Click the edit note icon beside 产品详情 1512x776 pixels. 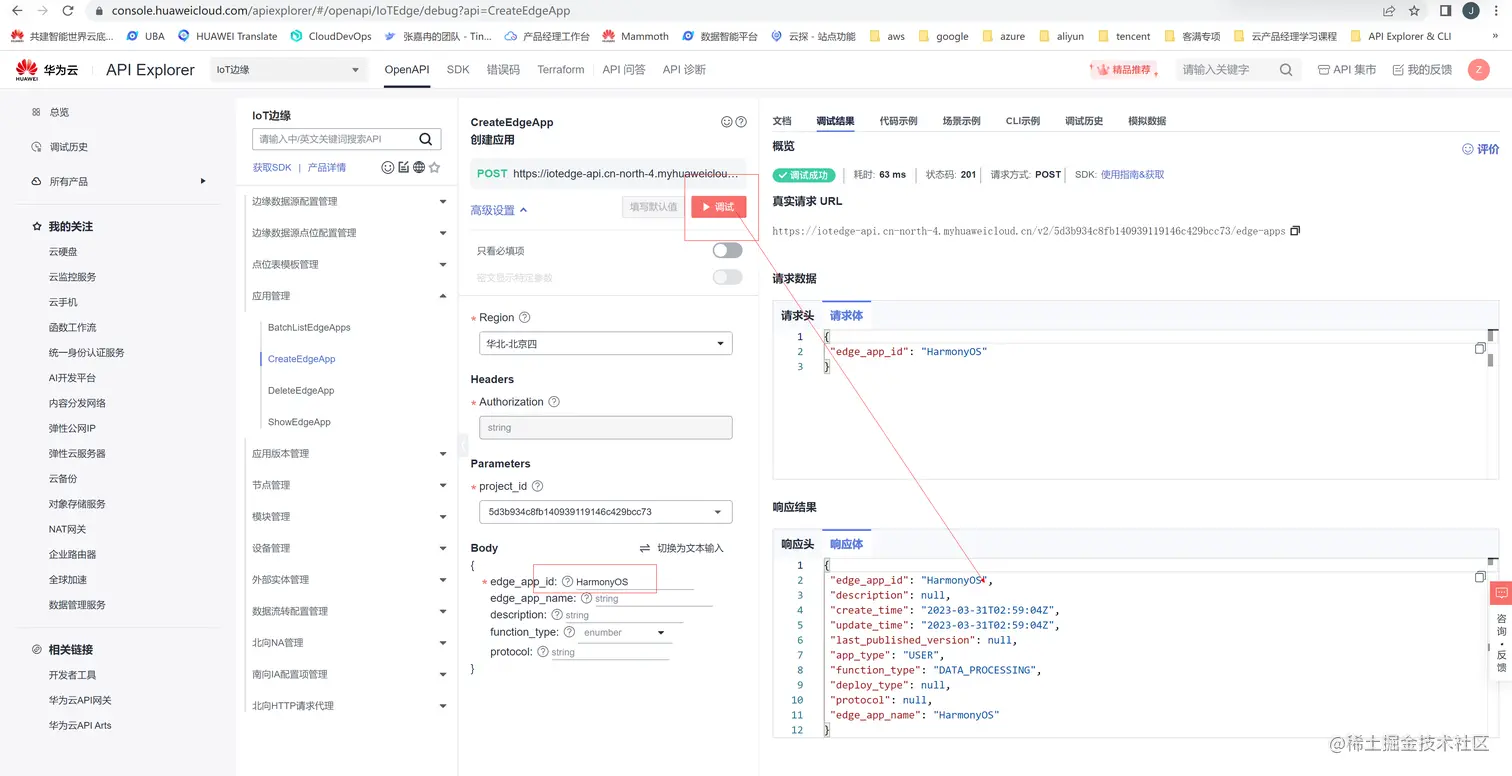click(403, 168)
